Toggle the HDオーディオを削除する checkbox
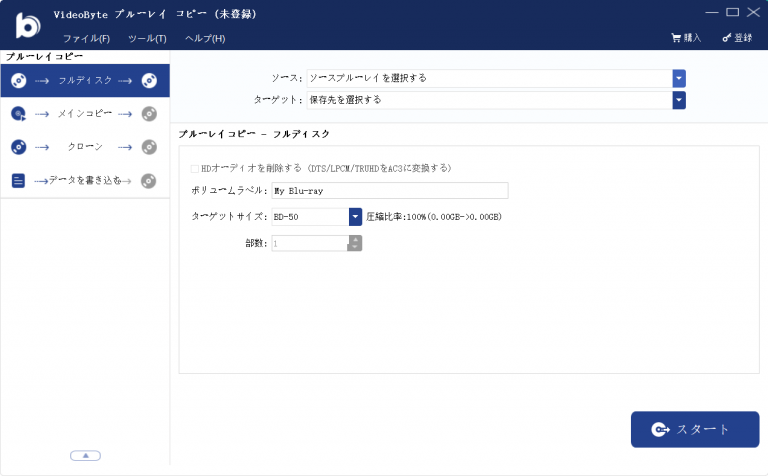Image resolution: width=768 pixels, height=476 pixels. (x=194, y=168)
